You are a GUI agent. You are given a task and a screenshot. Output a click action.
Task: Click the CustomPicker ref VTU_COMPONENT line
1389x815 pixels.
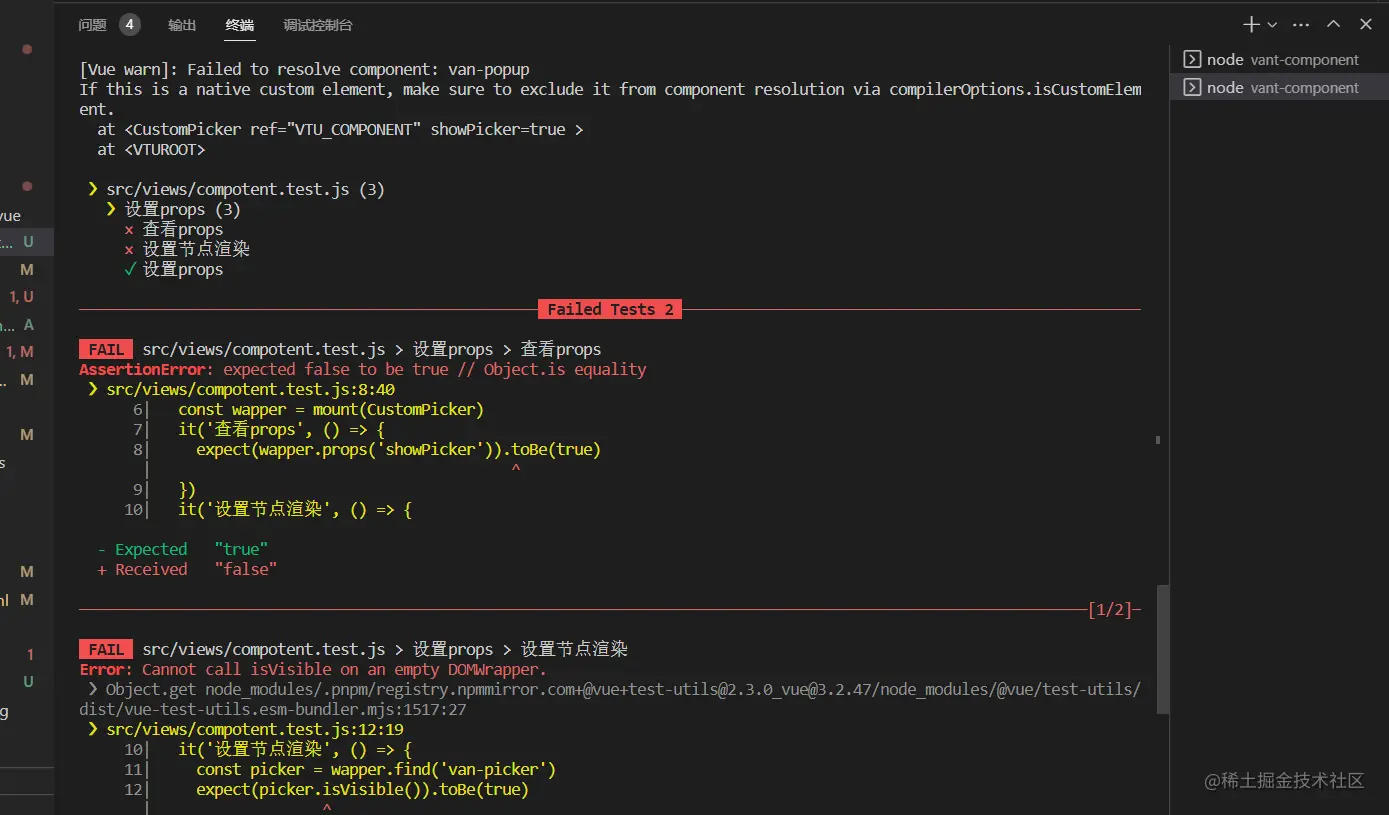tap(340, 129)
